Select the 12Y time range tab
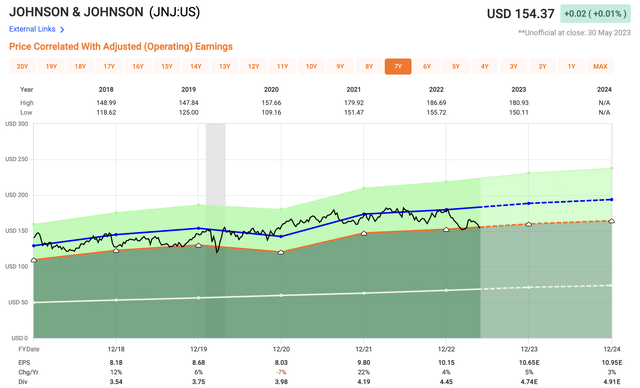Screen dimensions: 640x388 point(253,67)
